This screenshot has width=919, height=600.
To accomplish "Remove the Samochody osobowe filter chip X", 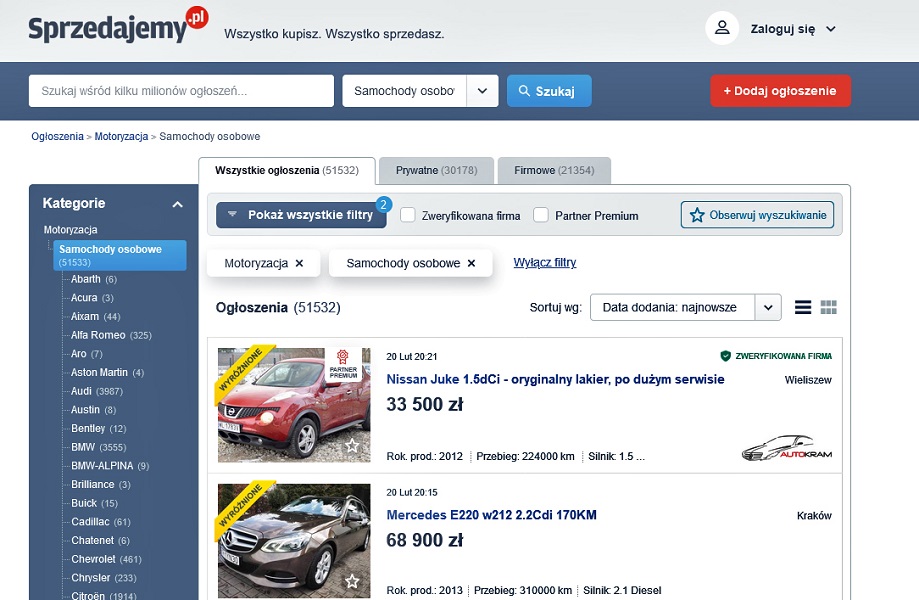I will pos(471,264).
